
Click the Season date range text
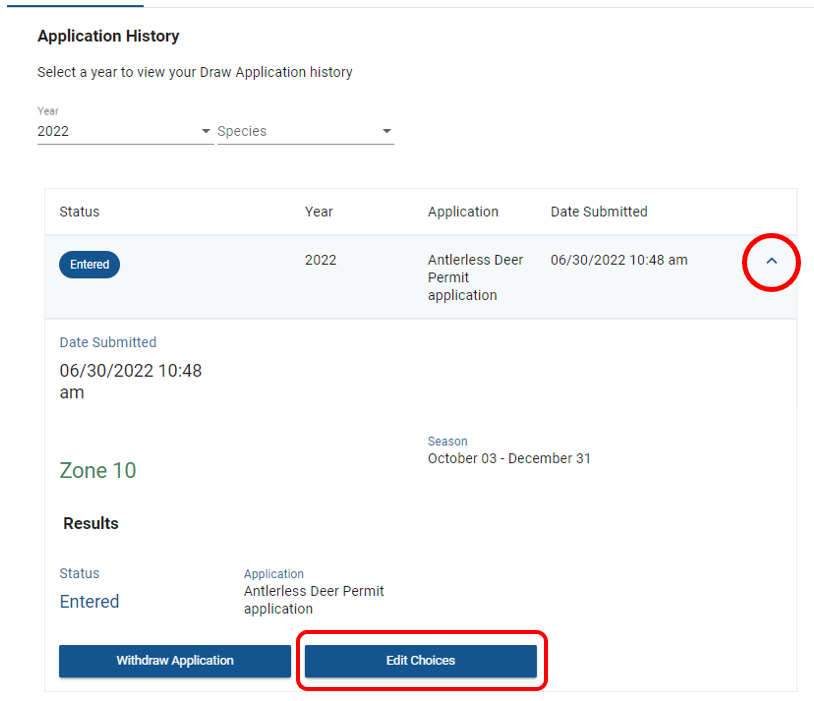(x=509, y=459)
